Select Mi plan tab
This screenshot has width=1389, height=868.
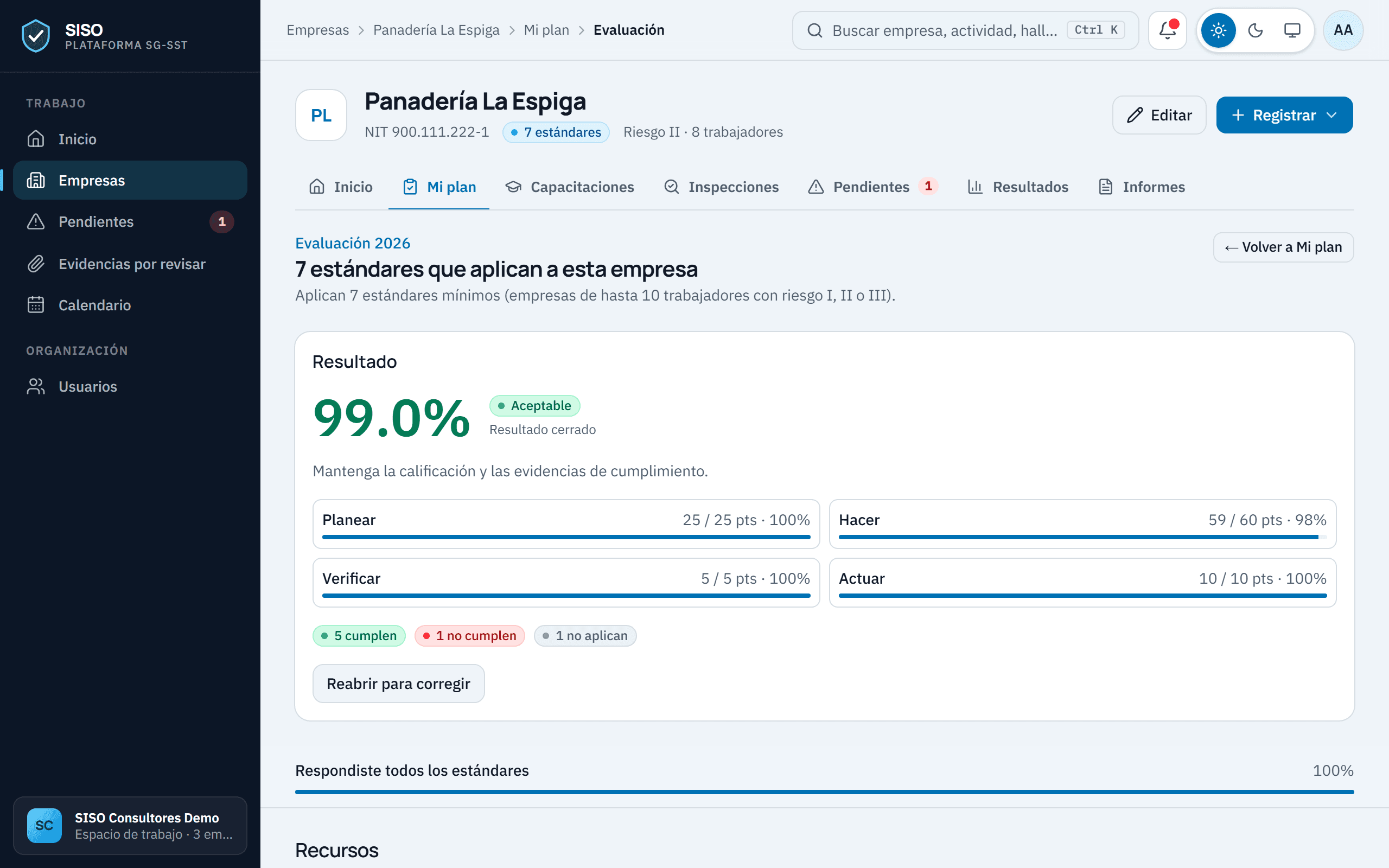pos(439,187)
